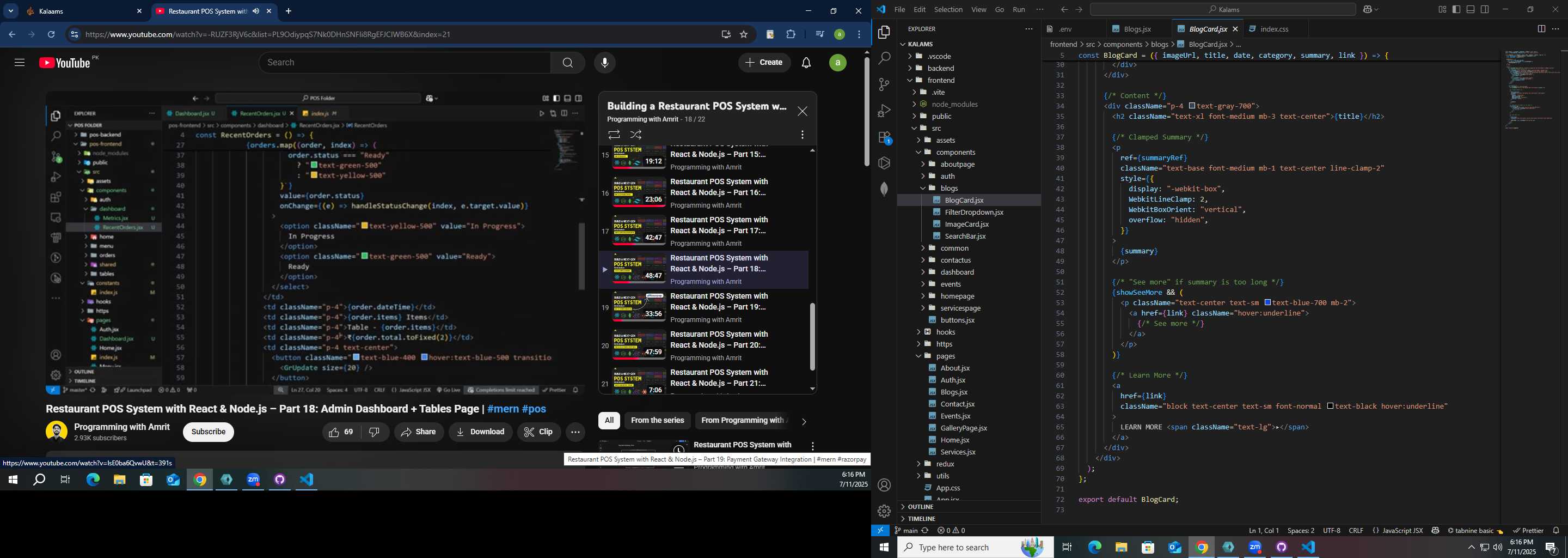1568x558 pixels.
Task: Toggle primary side bar layout icon in VS Code
Action: tap(1456, 9)
